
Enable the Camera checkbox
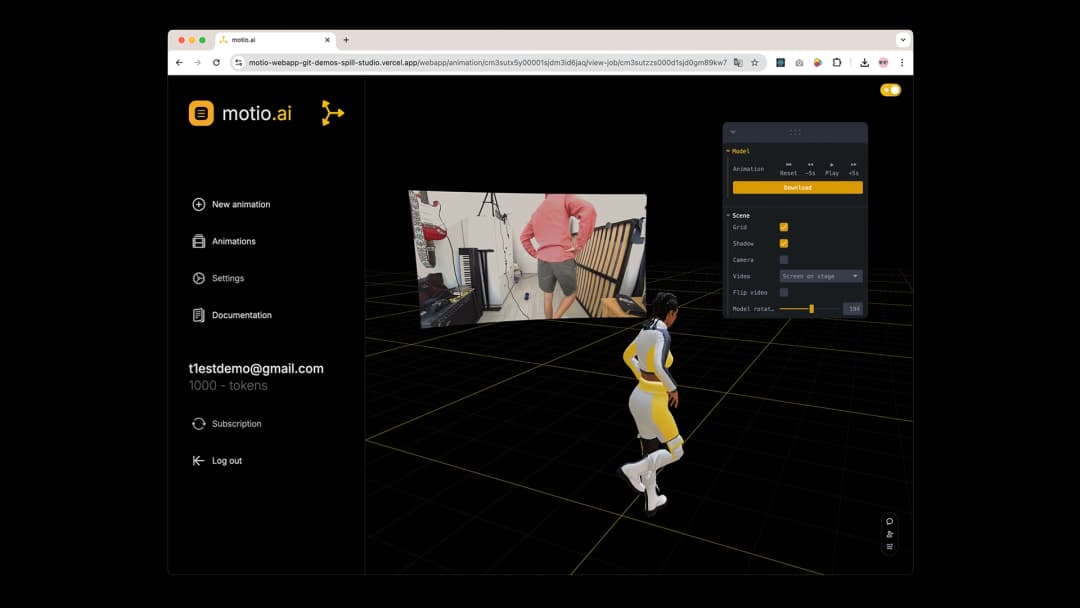(784, 260)
